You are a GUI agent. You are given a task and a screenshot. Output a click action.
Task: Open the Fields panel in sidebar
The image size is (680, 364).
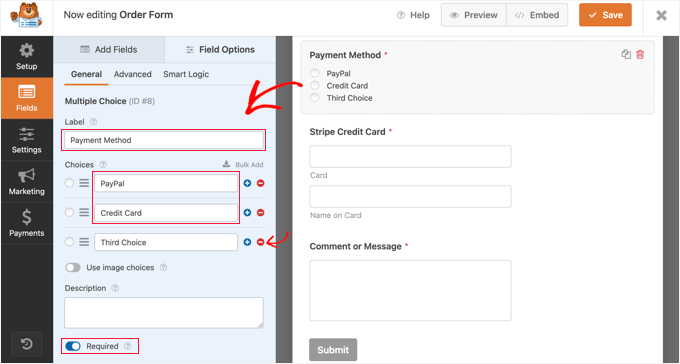click(26, 98)
